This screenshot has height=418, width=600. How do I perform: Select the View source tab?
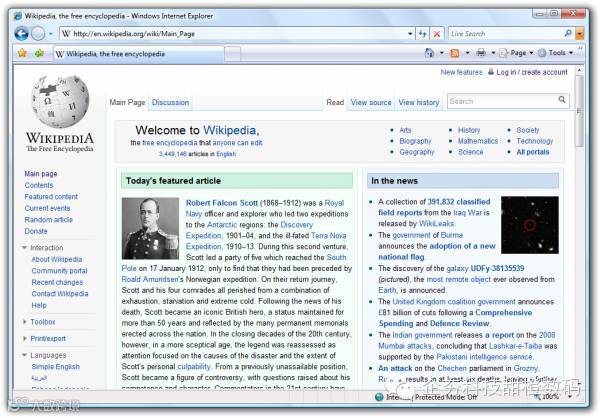(371, 103)
